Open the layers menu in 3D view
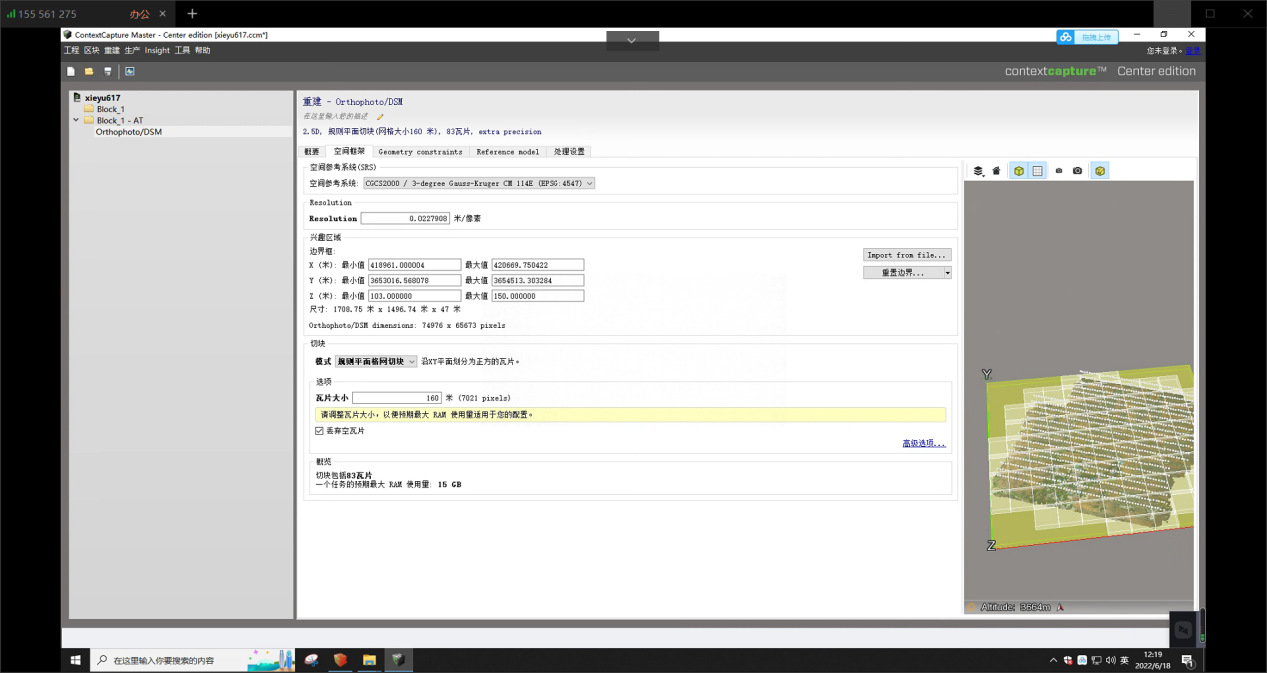 coord(978,171)
